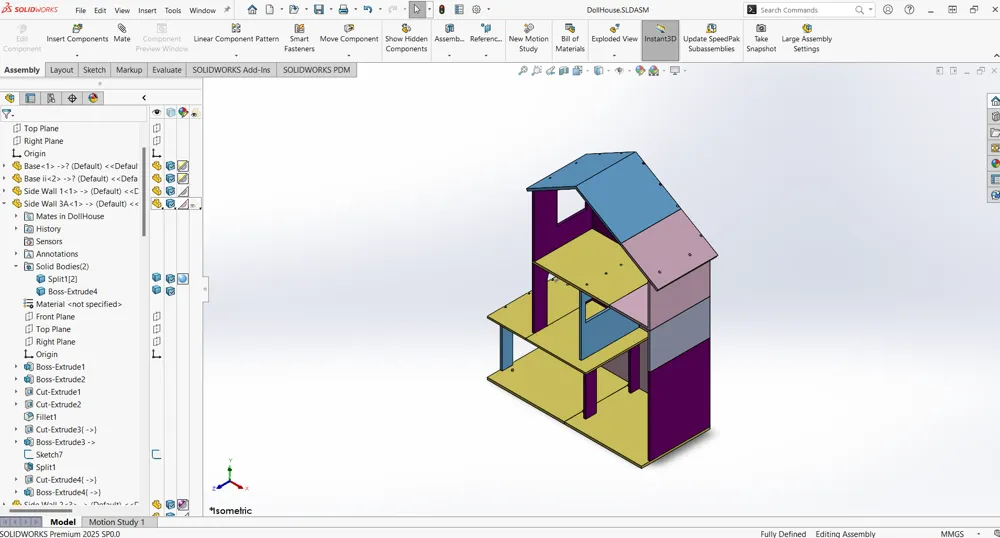Click the blue sphere appearance of Split1[2]

(183, 279)
